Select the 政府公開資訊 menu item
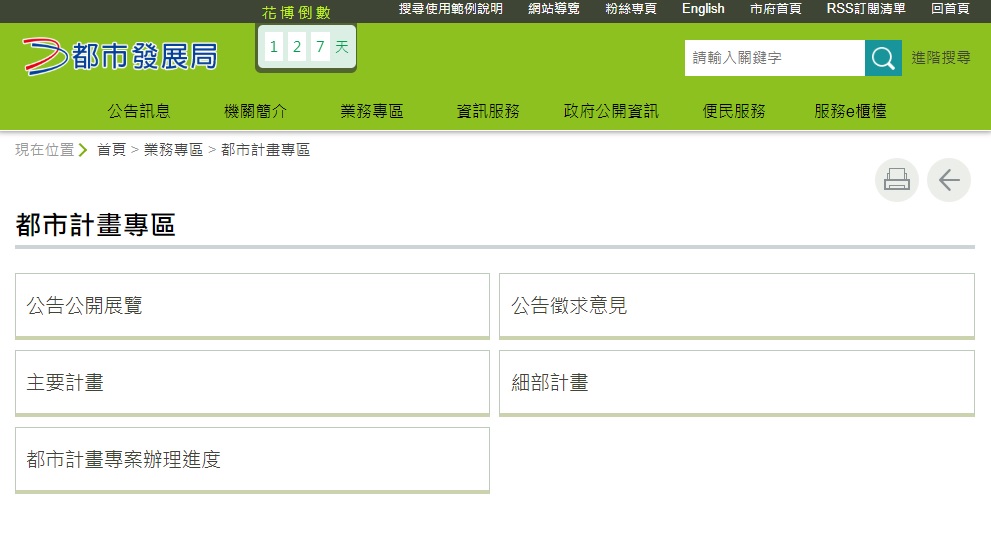Image resolution: width=991 pixels, height=540 pixels. pyautogui.click(x=611, y=111)
